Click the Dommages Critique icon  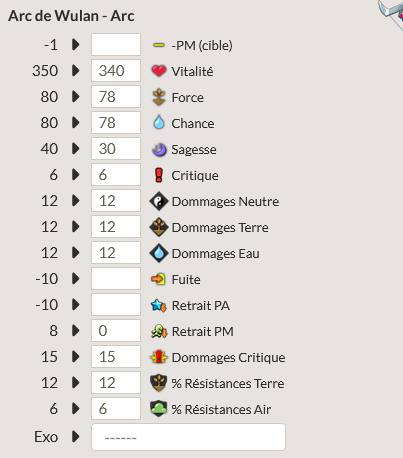click(x=159, y=357)
